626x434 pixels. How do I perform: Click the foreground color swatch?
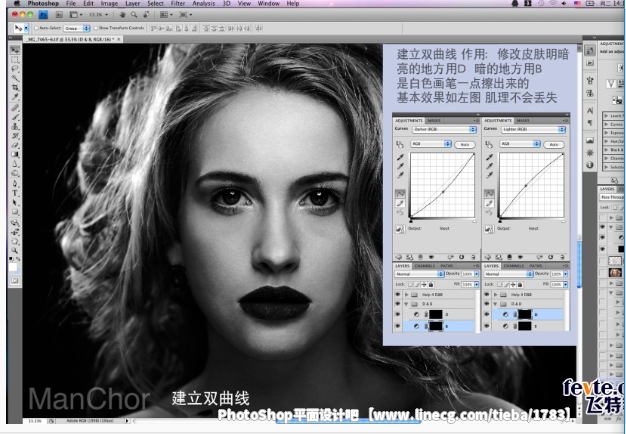click(13, 266)
